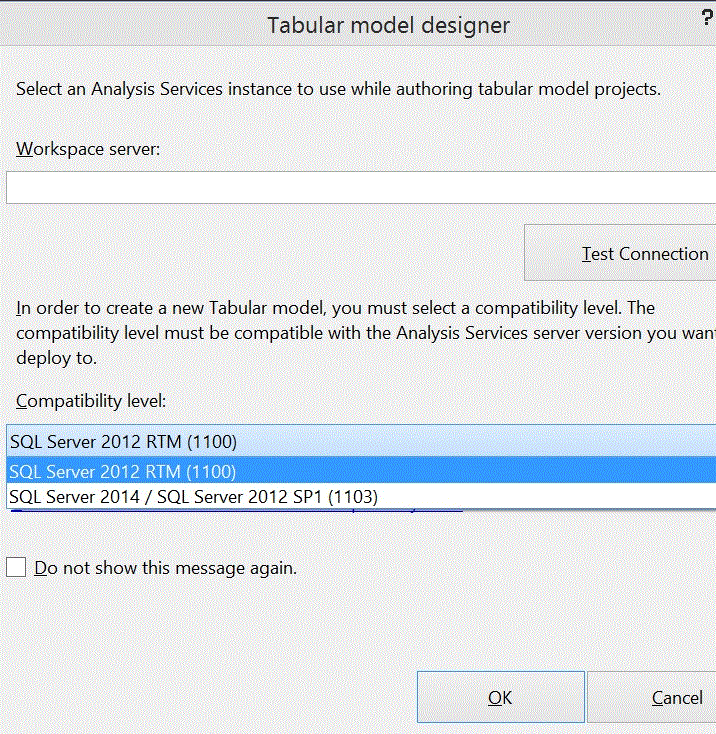Click the help question mark icon
This screenshot has height=734, width=716.
(707, 22)
